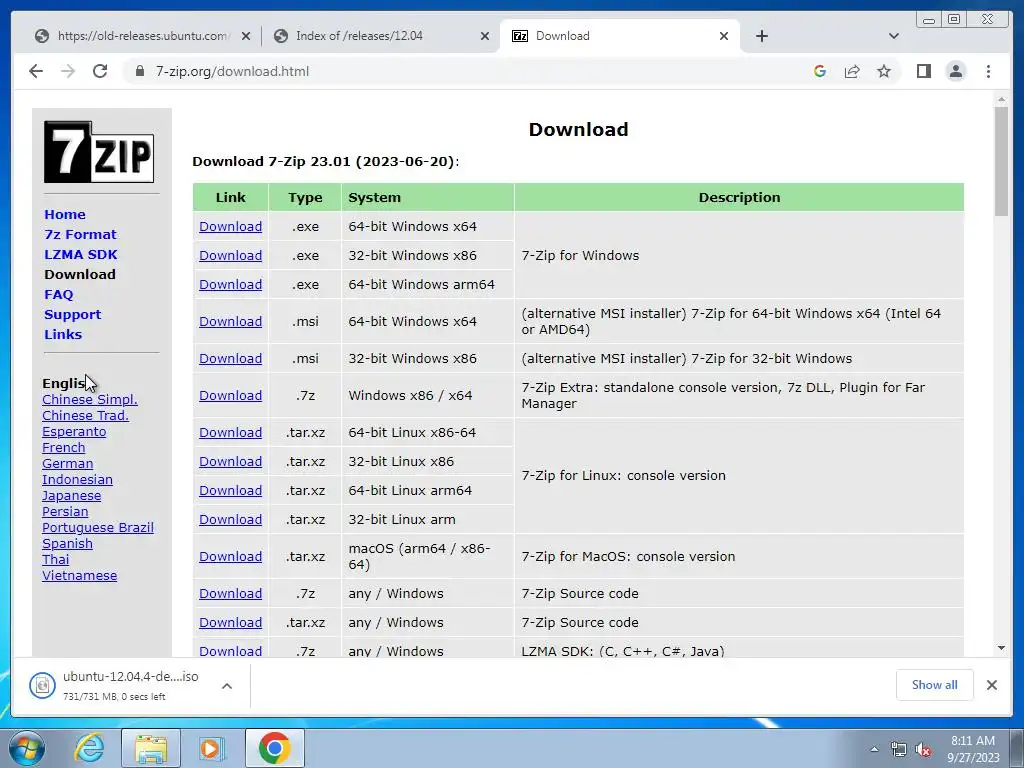Click the 7-Zip logo image
The height and width of the screenshot is (768, 1024).
click(x=99, y=152)
